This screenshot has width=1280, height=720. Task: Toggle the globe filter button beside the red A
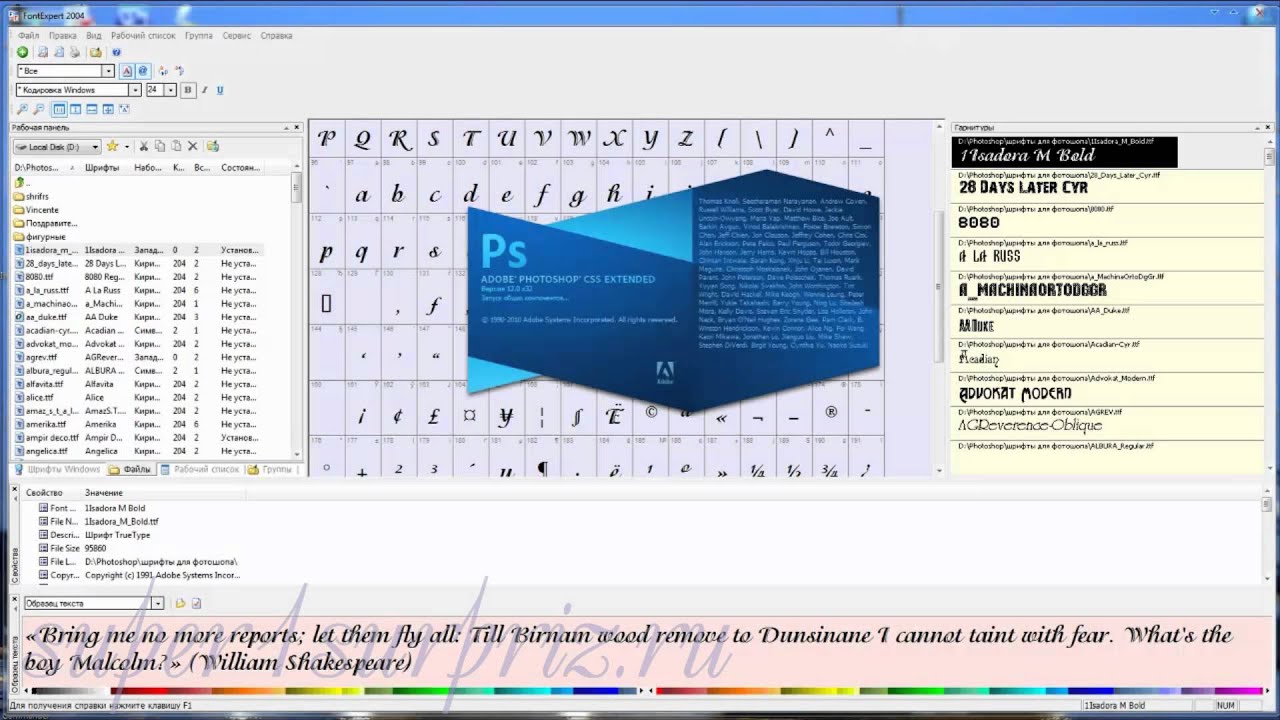tap(142, 71)
